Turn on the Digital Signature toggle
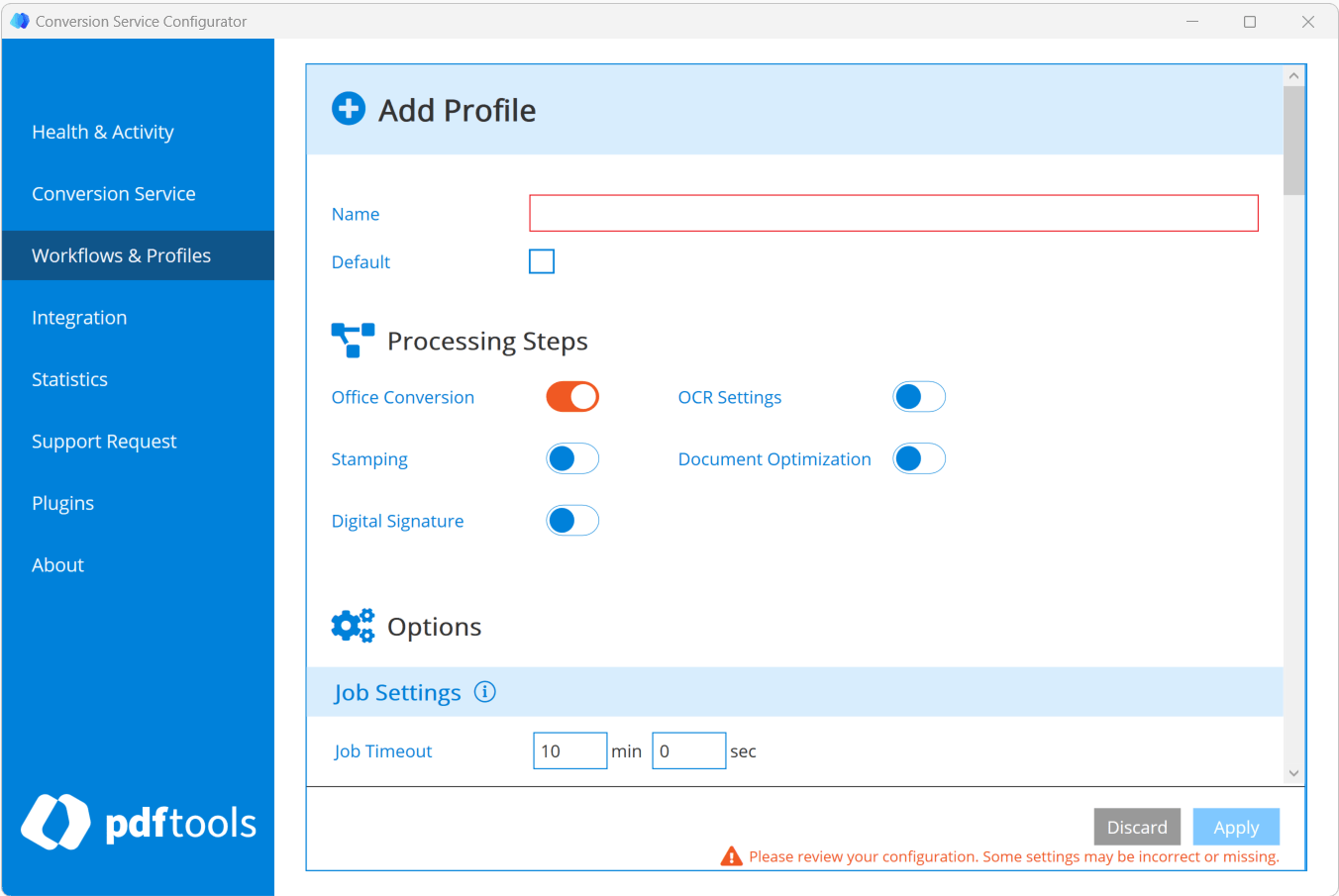 [571, 520]
